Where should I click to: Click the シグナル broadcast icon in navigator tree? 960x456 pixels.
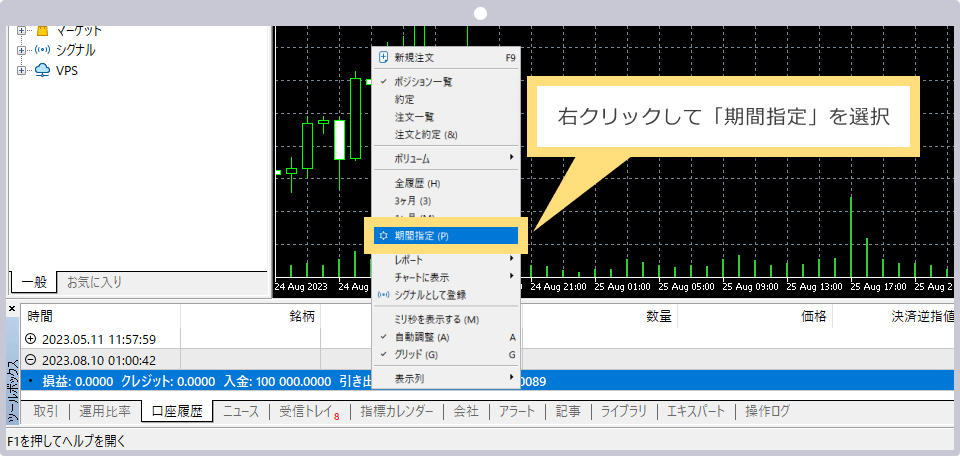pos(43,50)
